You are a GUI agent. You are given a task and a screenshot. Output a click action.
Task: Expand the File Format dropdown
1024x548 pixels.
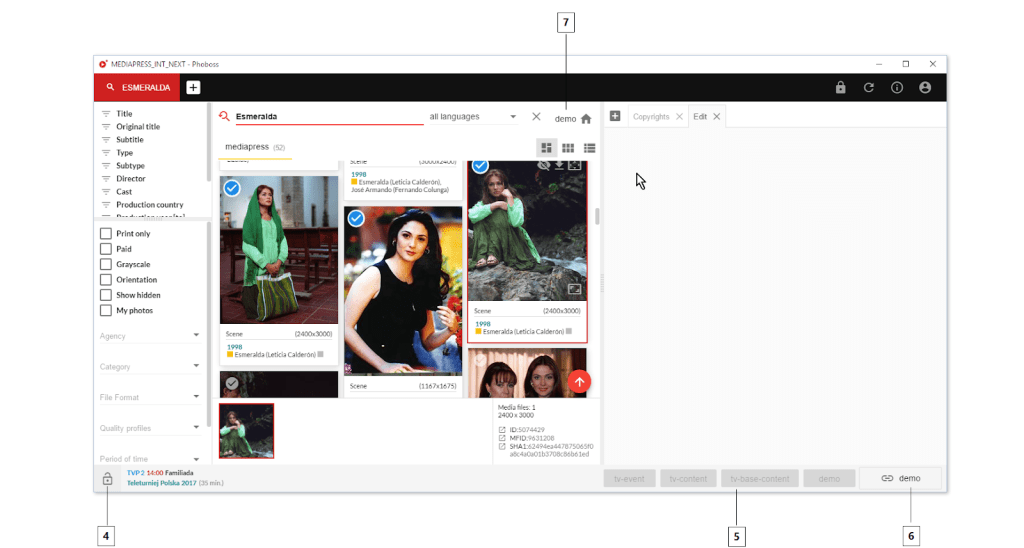click(150, 397)
